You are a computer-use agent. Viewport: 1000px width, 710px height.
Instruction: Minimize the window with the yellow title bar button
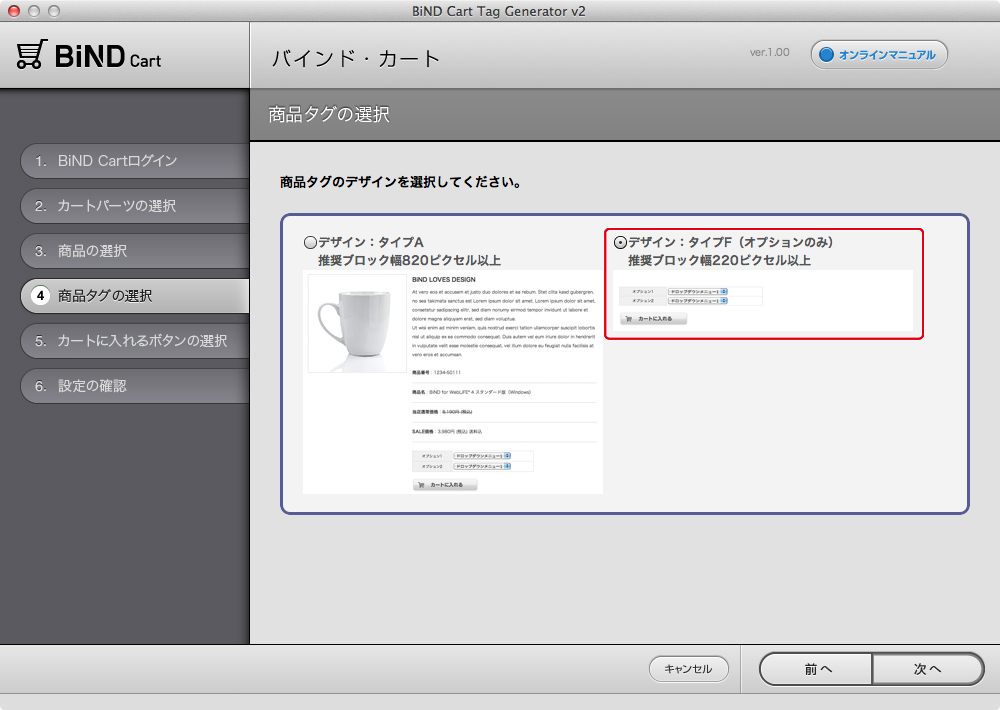pos(34,11)
